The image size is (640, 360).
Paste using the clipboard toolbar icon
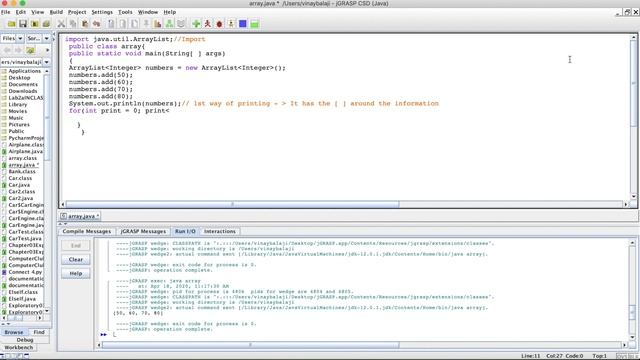(x=85, y=24)
